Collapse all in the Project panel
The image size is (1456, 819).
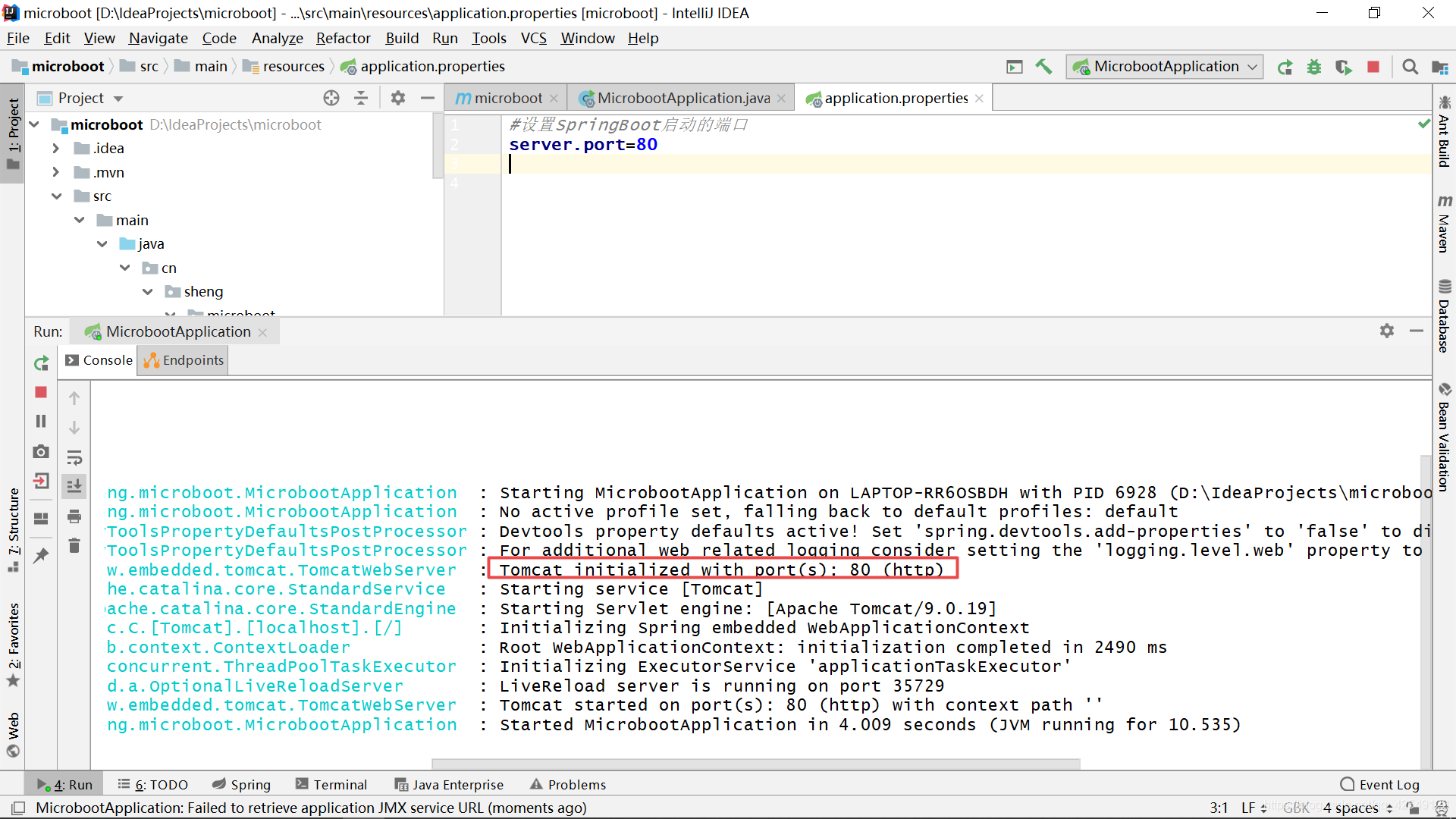pos(361,98)
